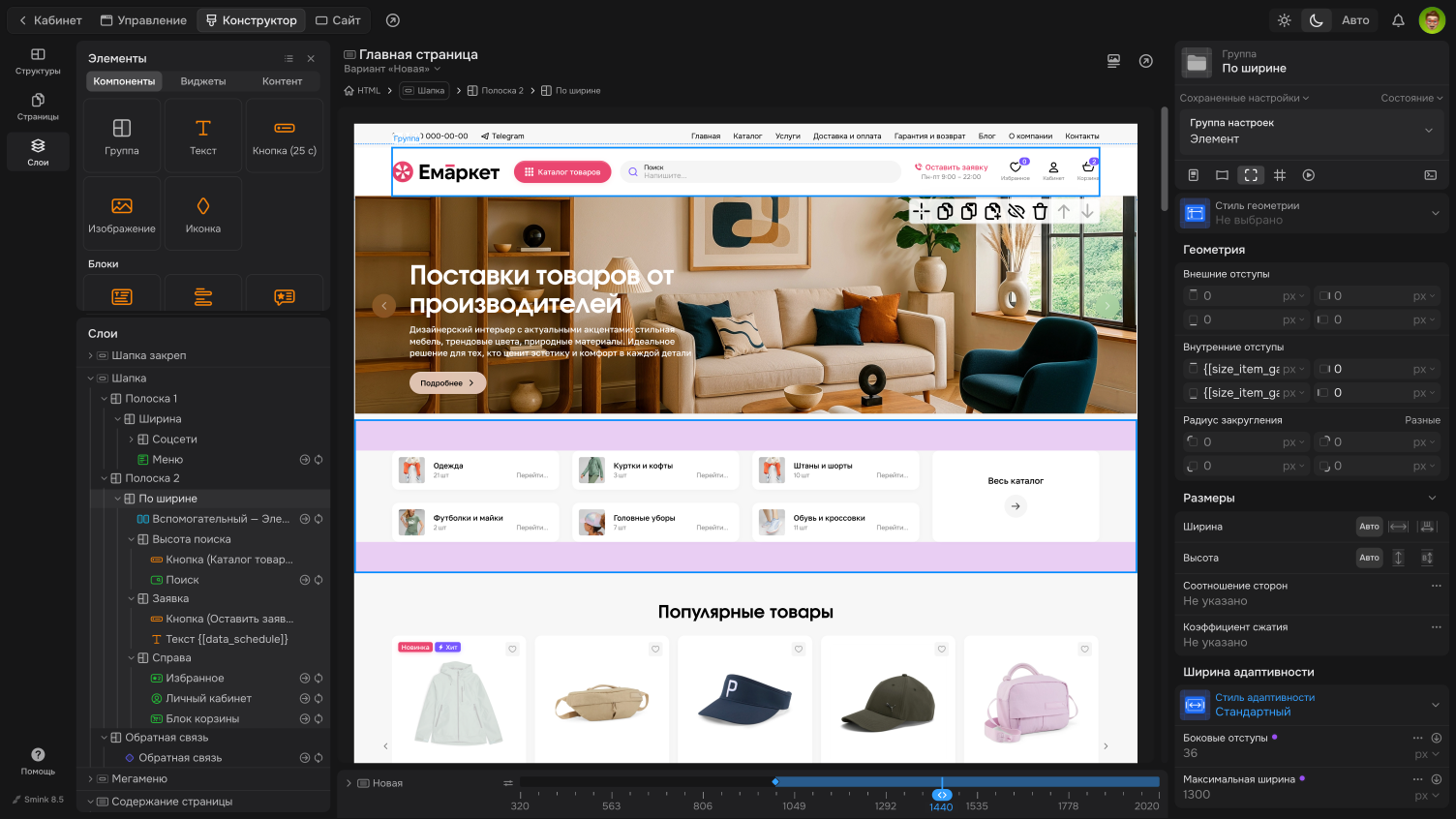Toggle the hide (crossed eye) icon in canvas toolbar
1456x819 pixels.
1016,211
